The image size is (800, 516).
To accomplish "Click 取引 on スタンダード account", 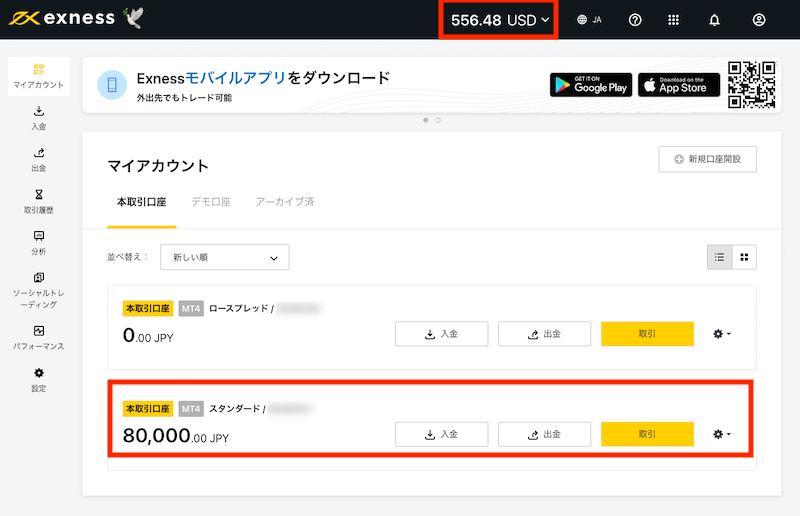I will click(x=647, y=434).
